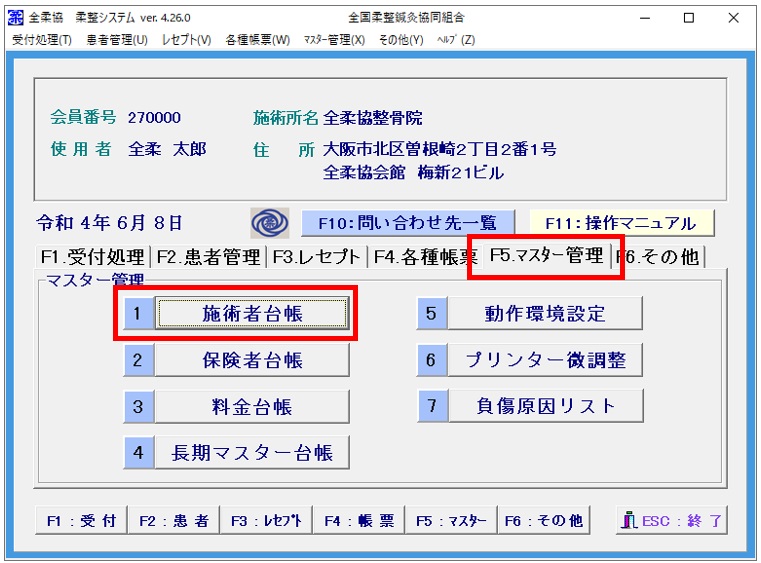Click the ESC 終了 exit button

671,521
